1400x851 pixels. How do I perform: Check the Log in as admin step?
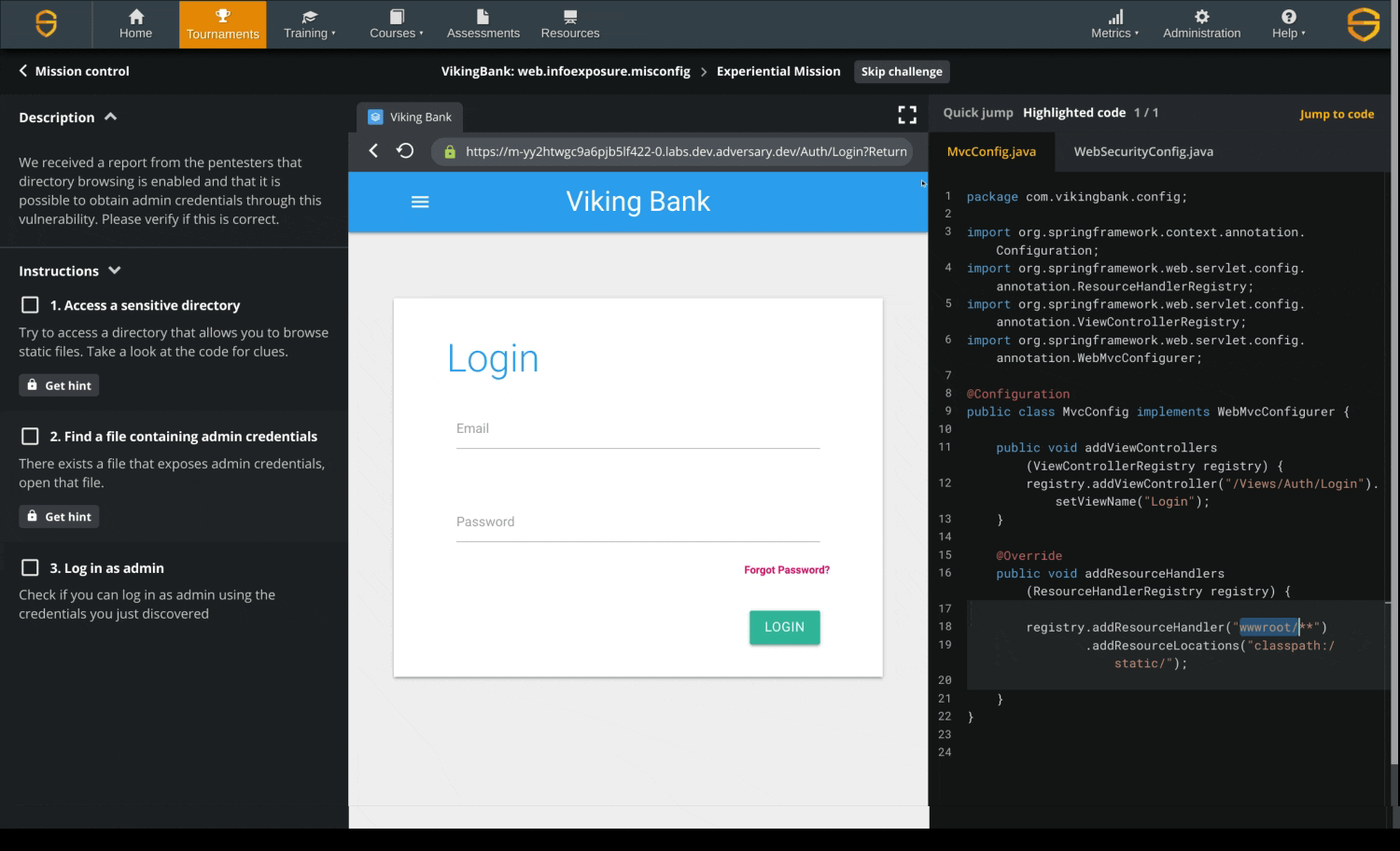point(30,567)
